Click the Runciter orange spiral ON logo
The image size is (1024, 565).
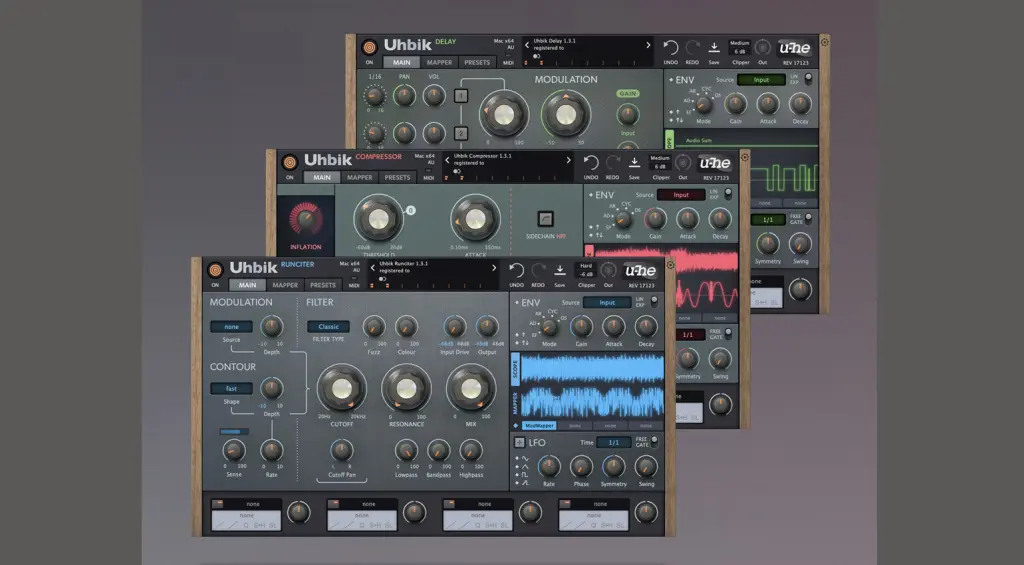coord(215,269)
